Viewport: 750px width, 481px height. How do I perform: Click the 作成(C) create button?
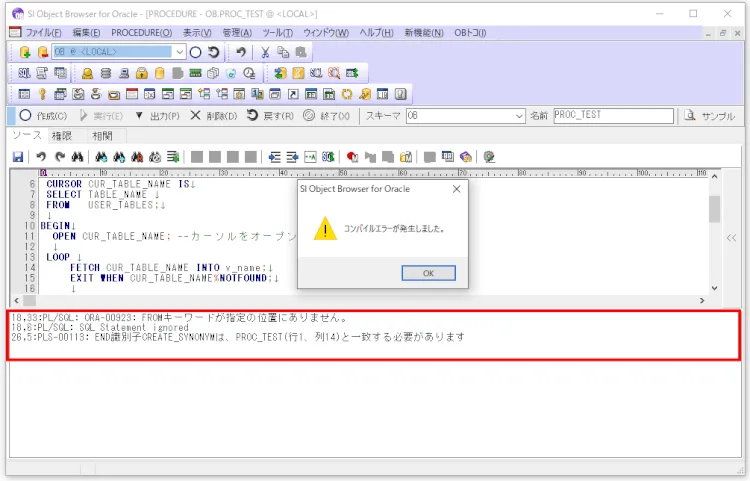coord(44,116)
